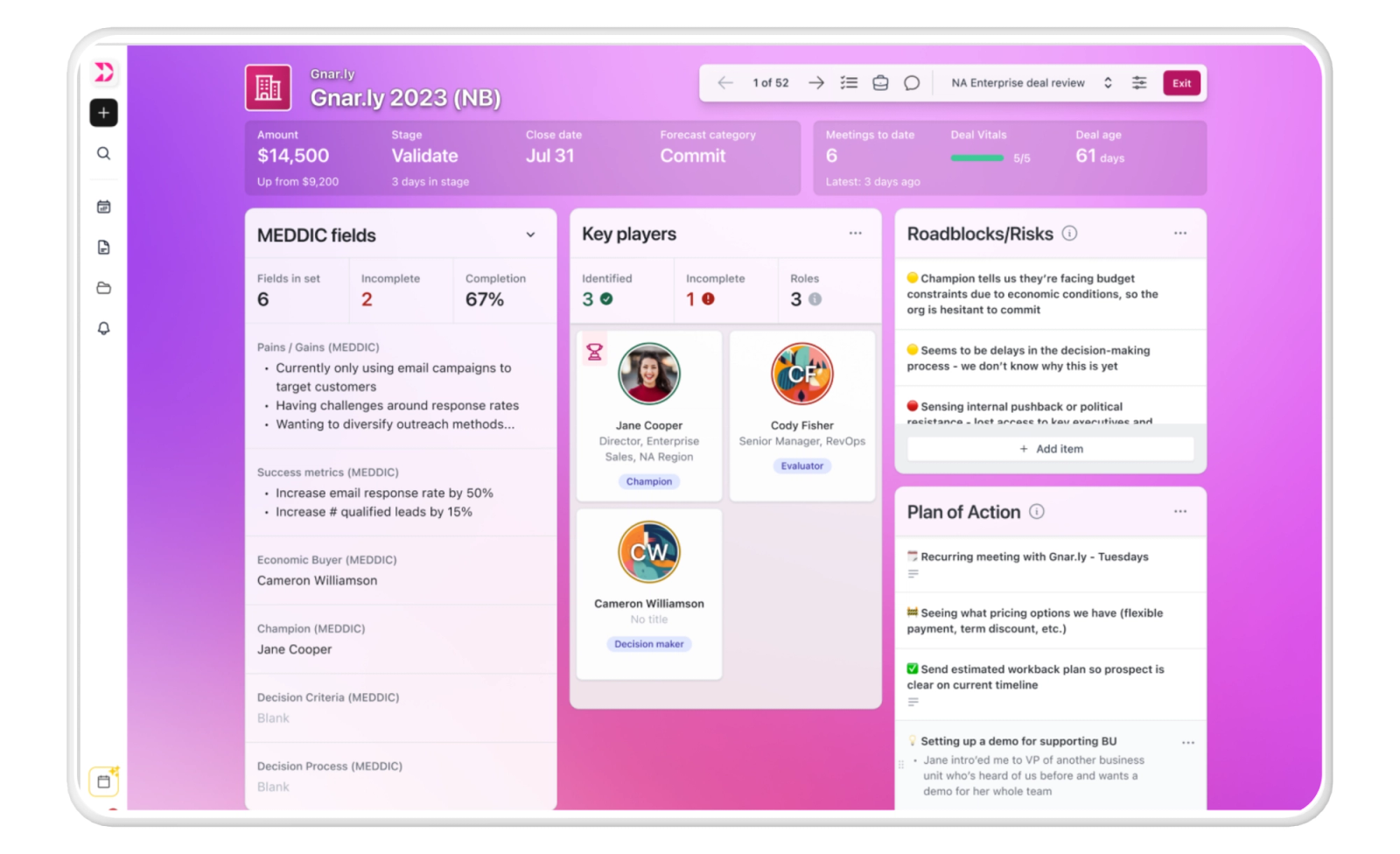Open the NA Enterprise deal review dropdown
This screenshot has width=1400, height=854.
click(x=1032, y=83)
